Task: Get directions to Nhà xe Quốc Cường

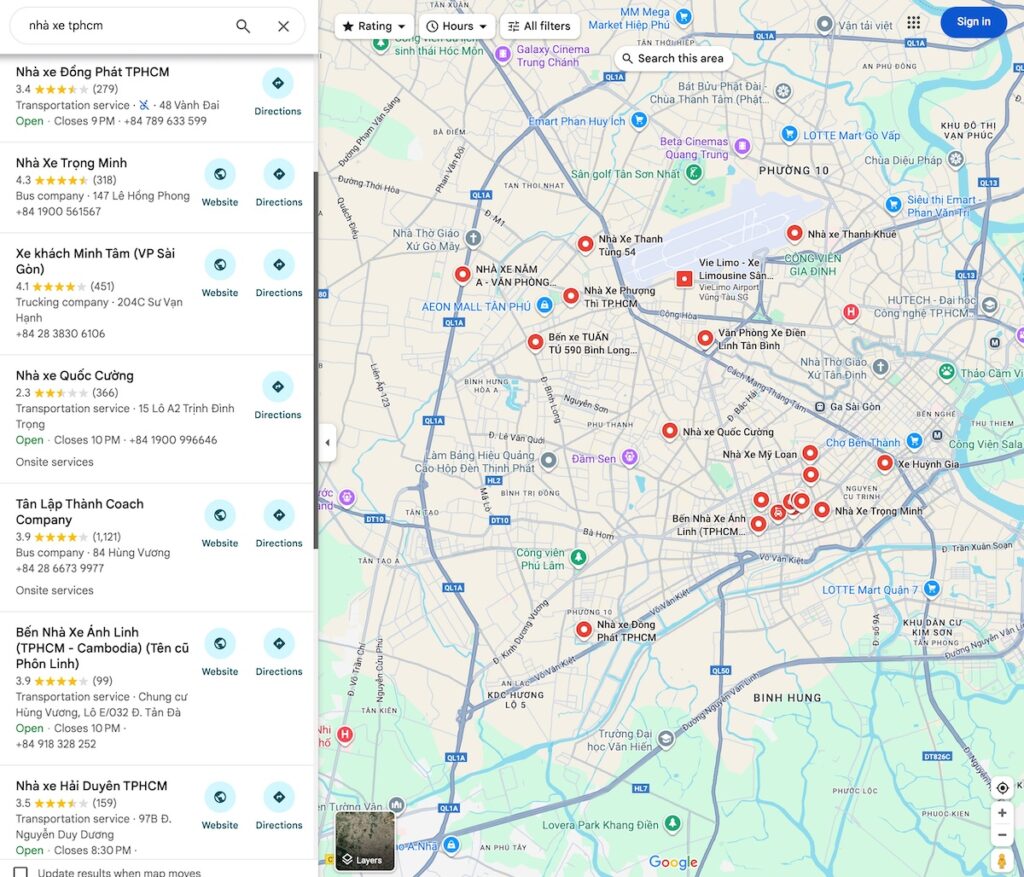Action: click(x=278, y=397)
